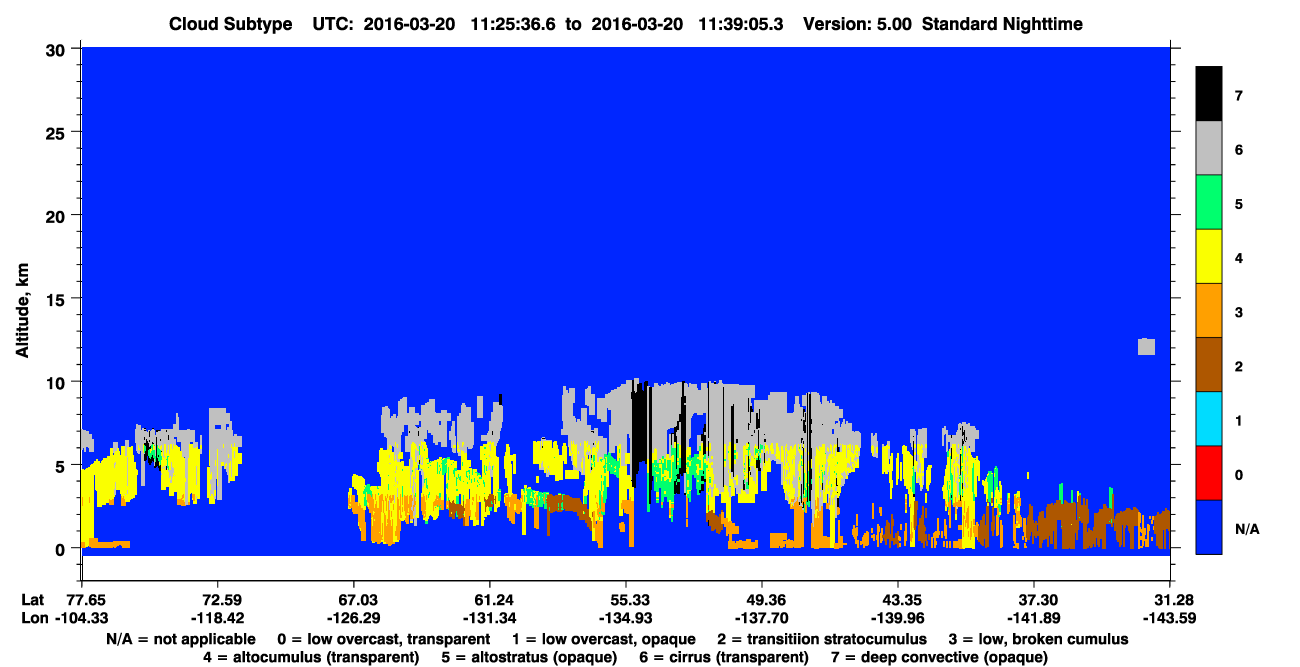
Task: Click the longitude value '-134.93'
Action: tap(626, 618)
